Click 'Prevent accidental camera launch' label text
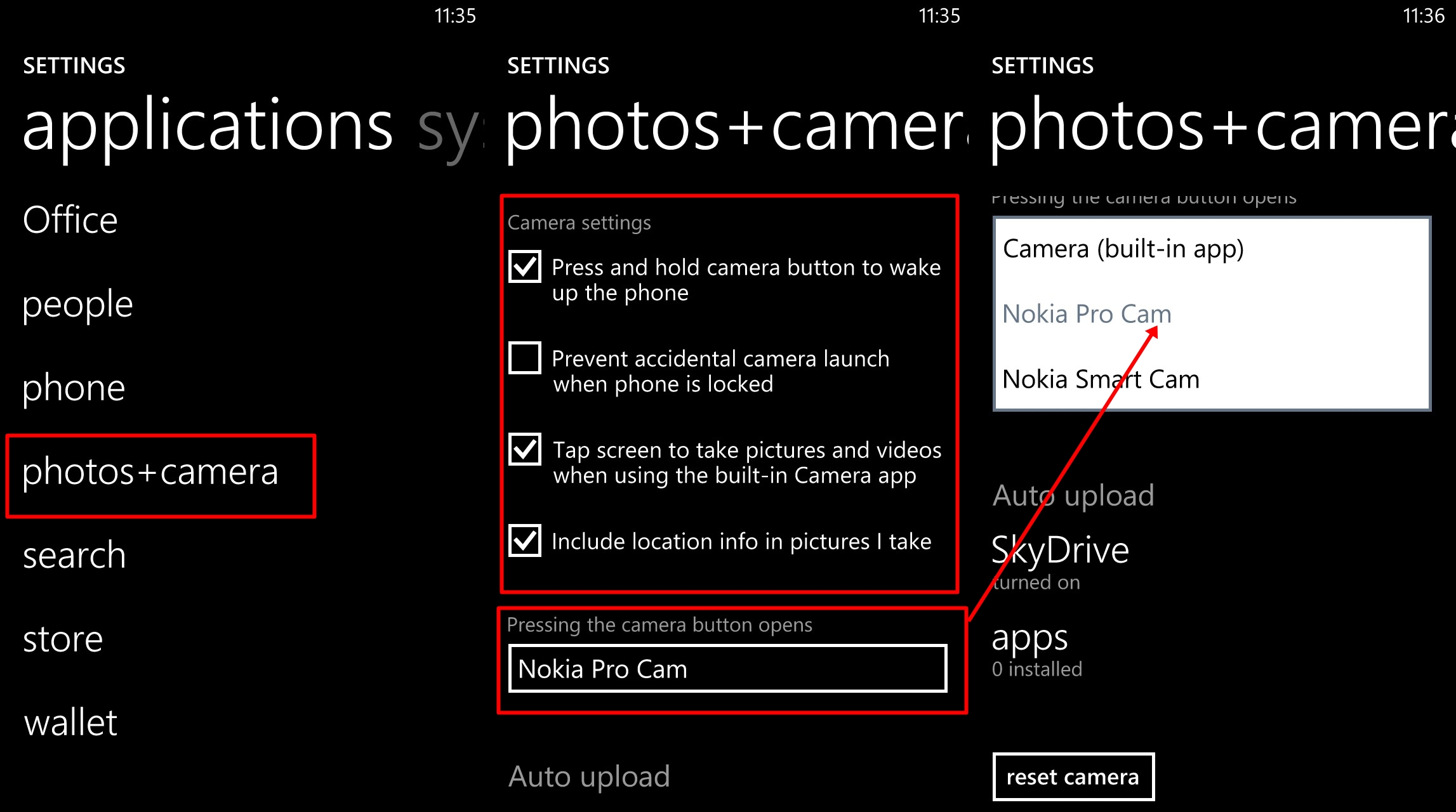The height and width of the screenshot is (812, 1456). (x=721, y=371)
